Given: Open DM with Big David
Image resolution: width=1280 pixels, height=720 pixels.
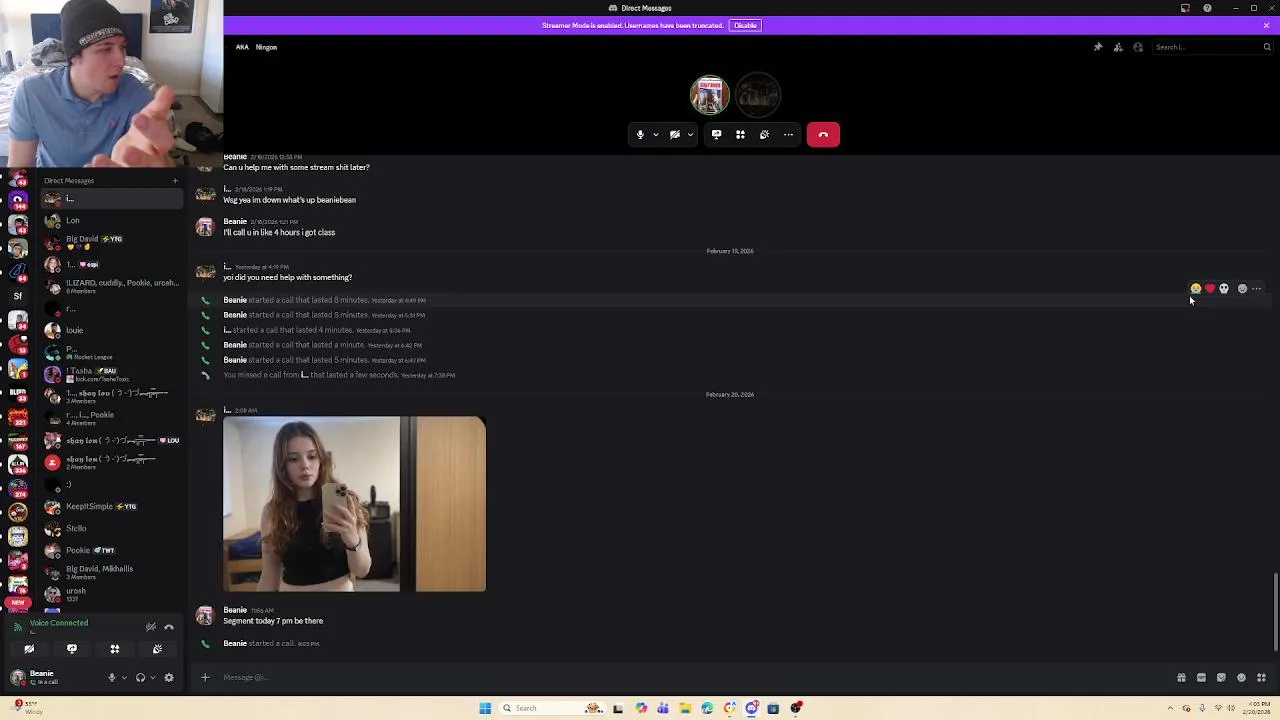Looking at the screenshot, I should tap(112, 242).
